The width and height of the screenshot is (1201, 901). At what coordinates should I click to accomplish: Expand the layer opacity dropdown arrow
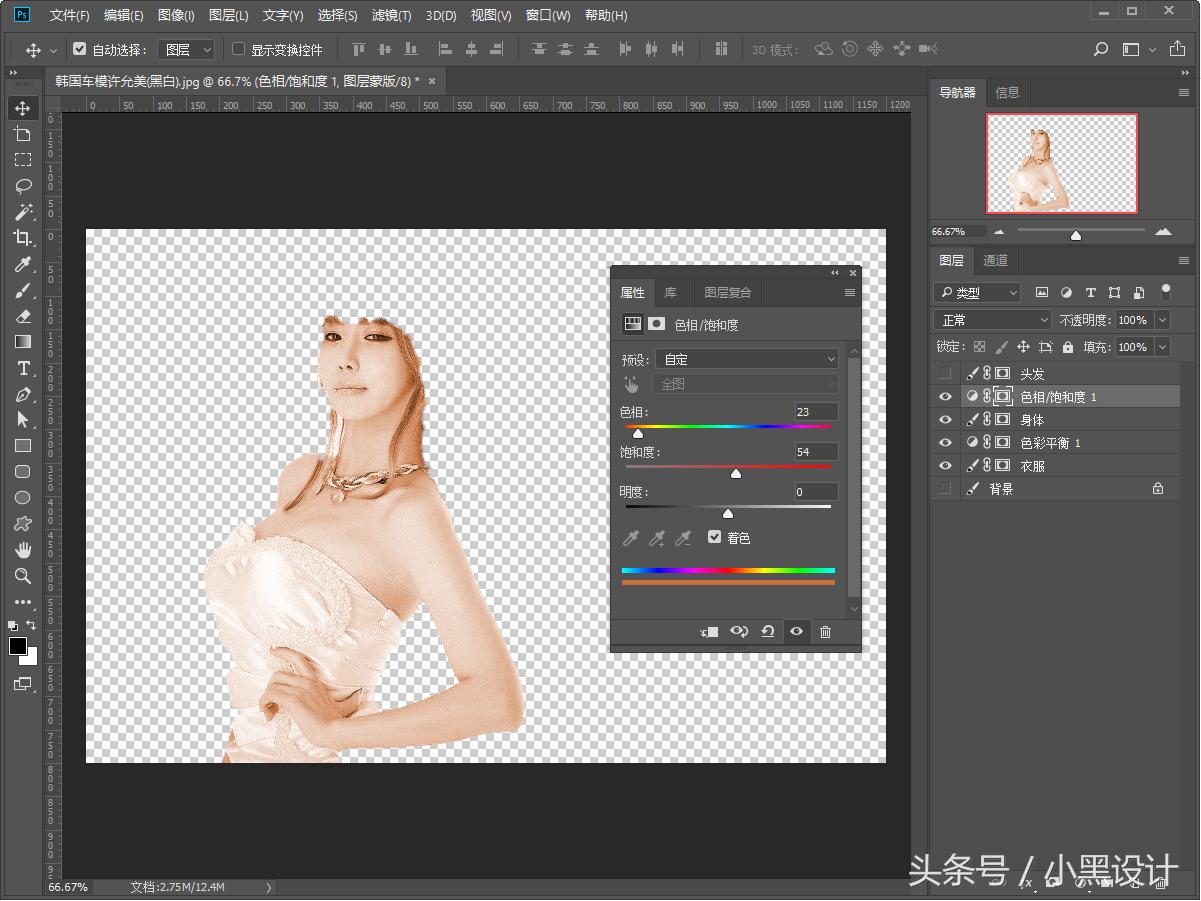(1161, 320)
